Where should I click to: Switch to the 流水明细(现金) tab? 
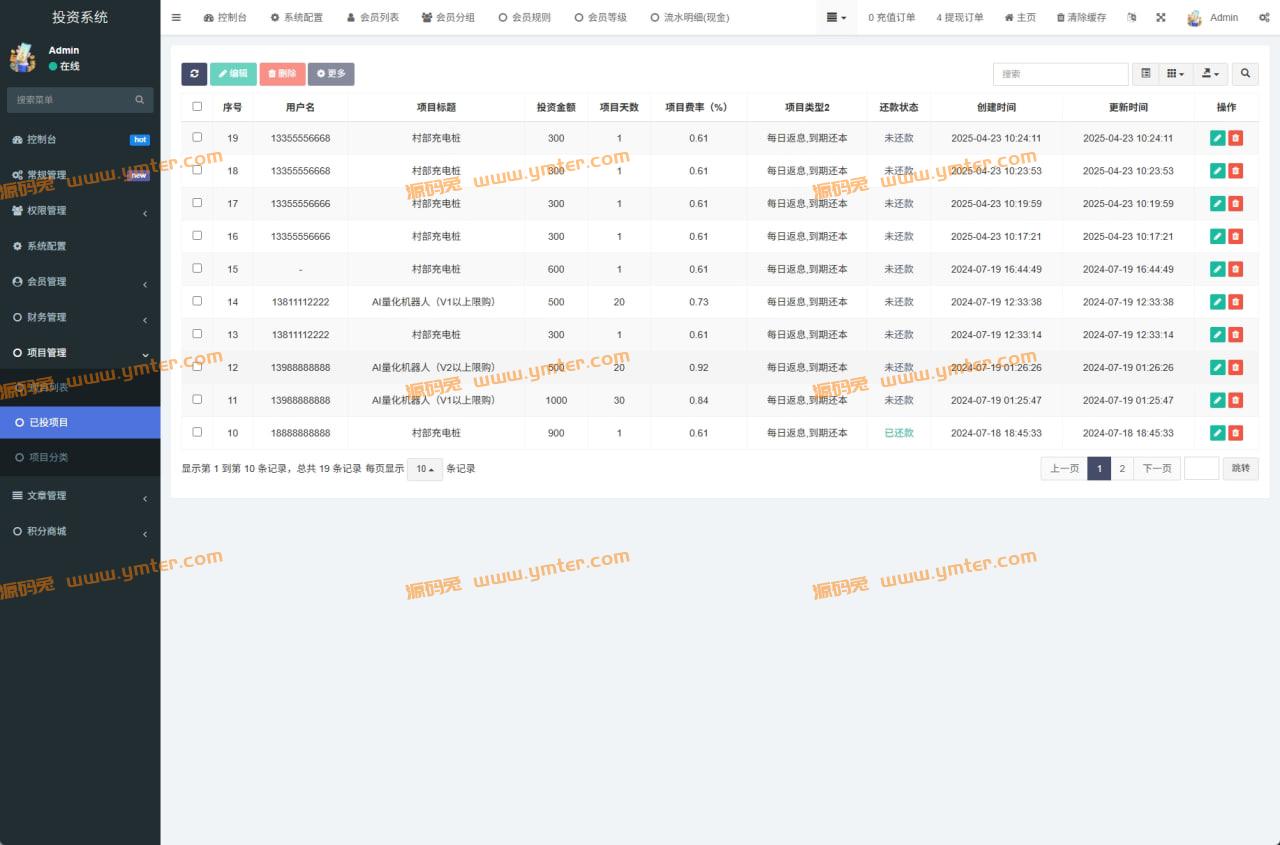pos(690,17)
